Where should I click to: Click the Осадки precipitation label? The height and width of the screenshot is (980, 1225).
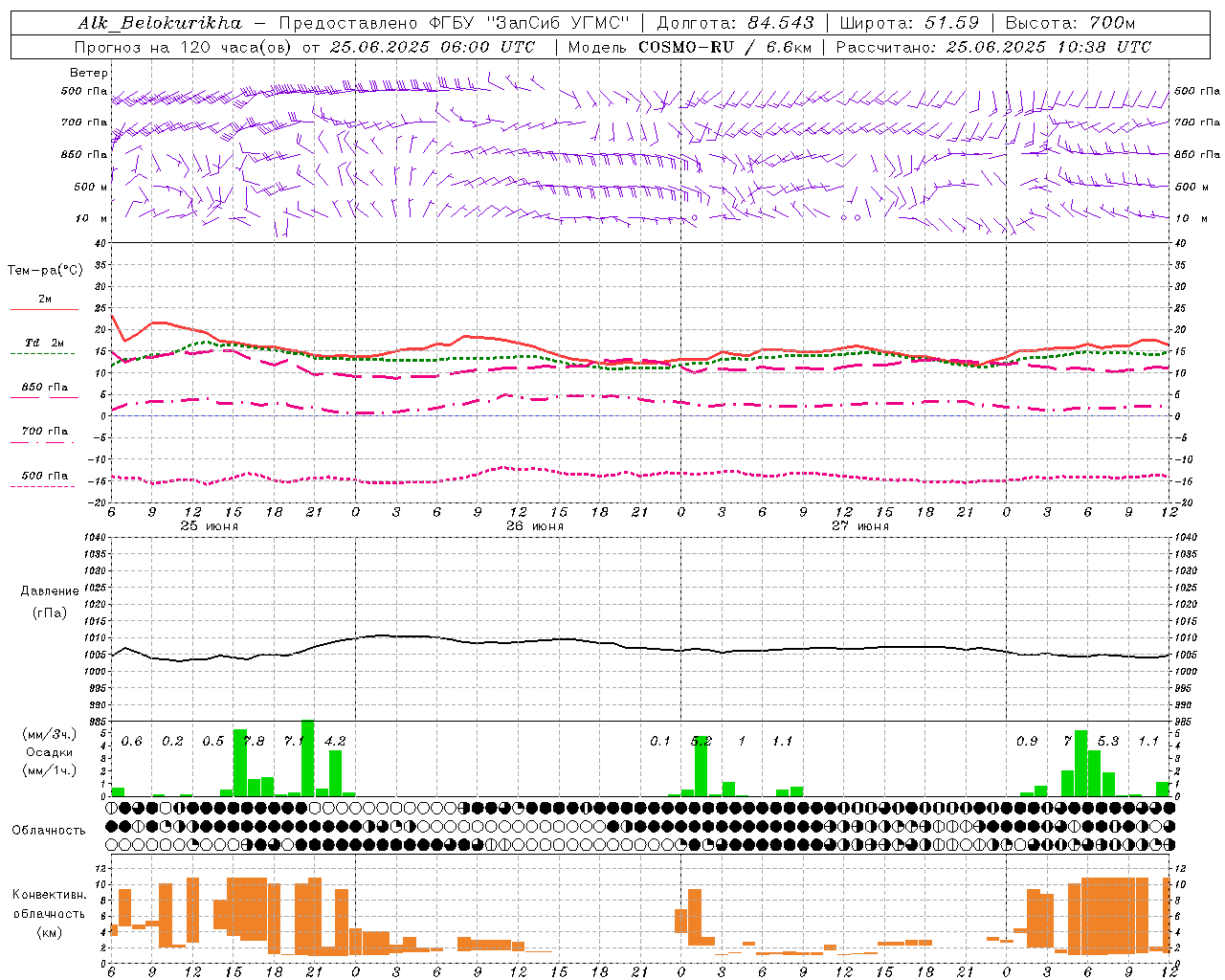[49, 752]
